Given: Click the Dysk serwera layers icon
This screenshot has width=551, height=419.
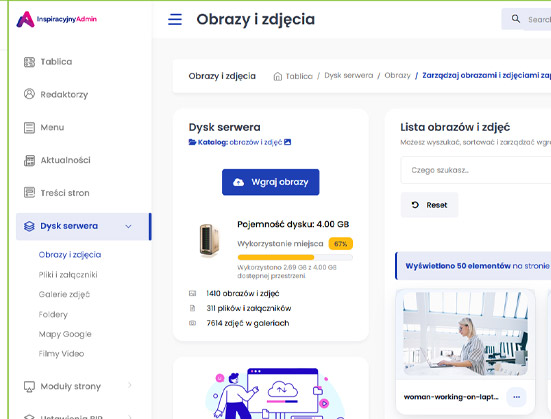Looking at the screenshot, I should 29,226.
